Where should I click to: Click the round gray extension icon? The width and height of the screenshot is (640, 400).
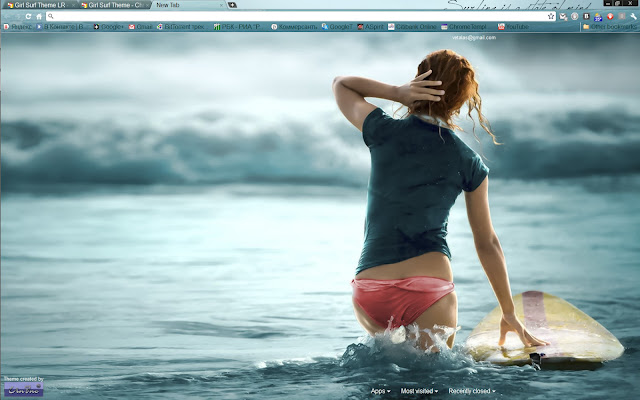pyautogui.click(x=575, y=16)
